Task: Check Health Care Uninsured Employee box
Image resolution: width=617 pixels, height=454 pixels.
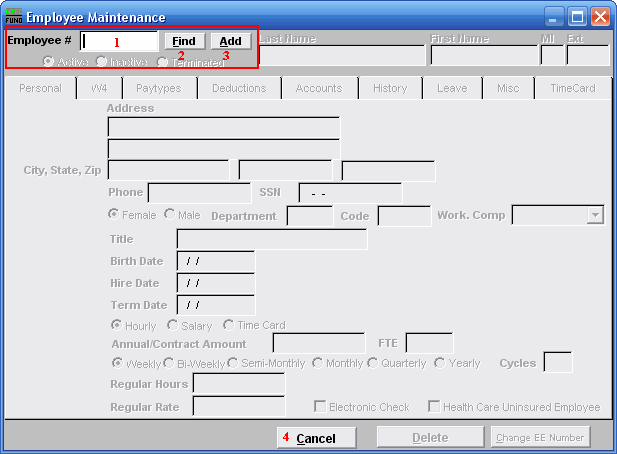Action: point(435,407)
